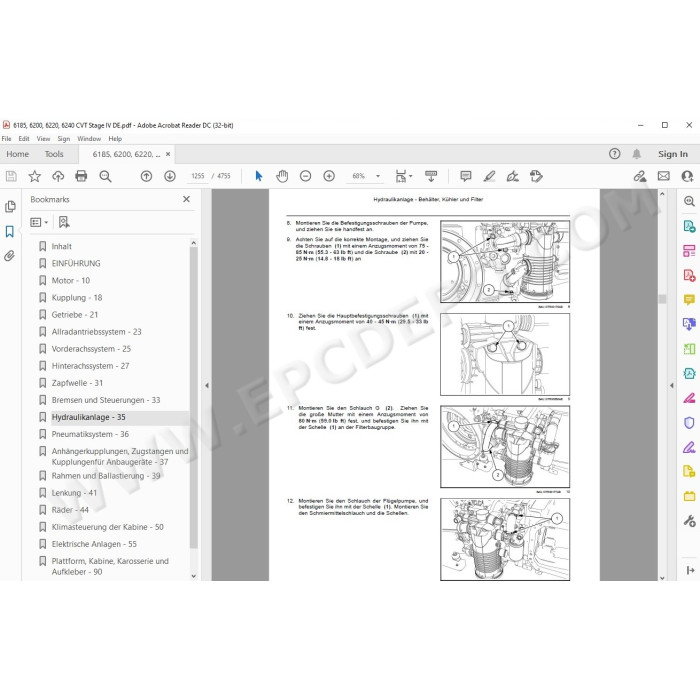Image resolution: width=700 pixels, height=700 pixels.
Task: Switch to the Home tab
Action: tap(17, 154)
